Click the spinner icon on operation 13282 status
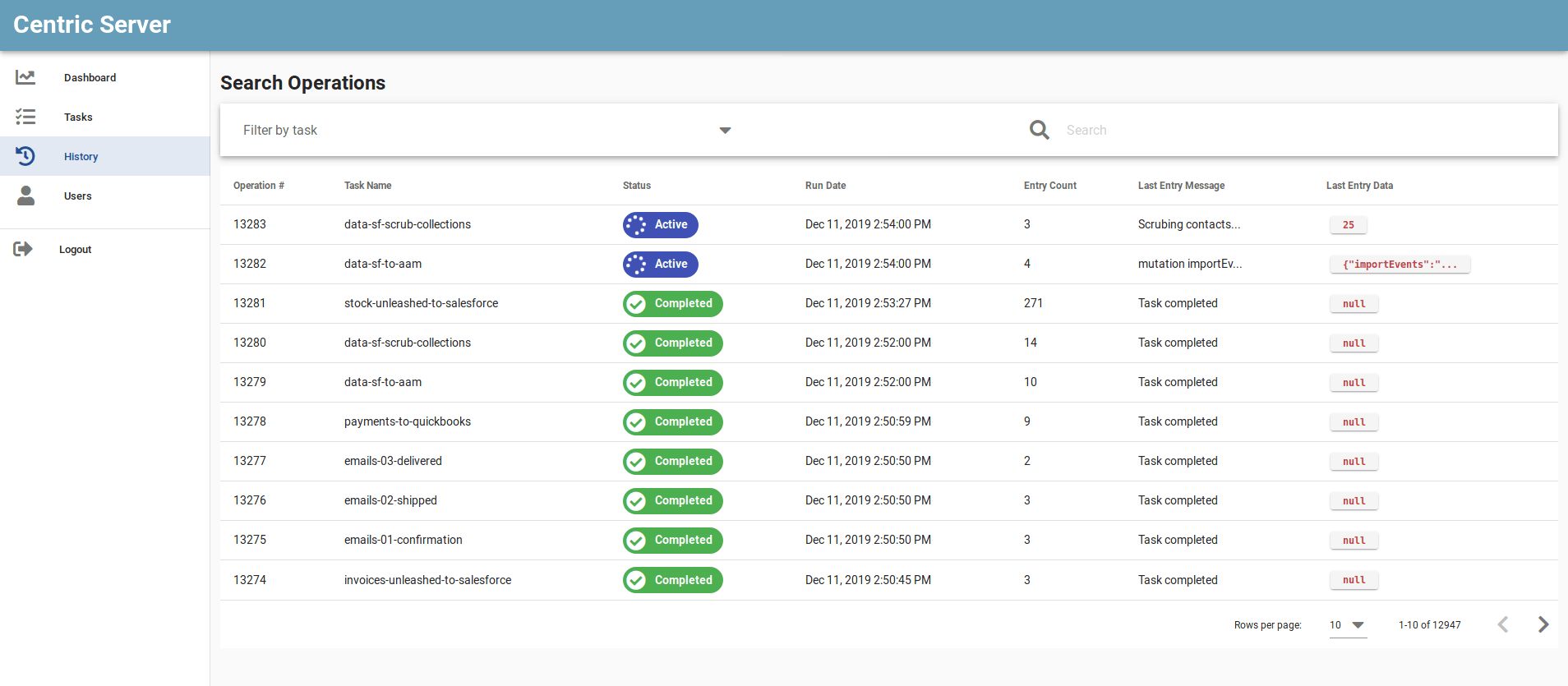 click(x=635, y=264)
